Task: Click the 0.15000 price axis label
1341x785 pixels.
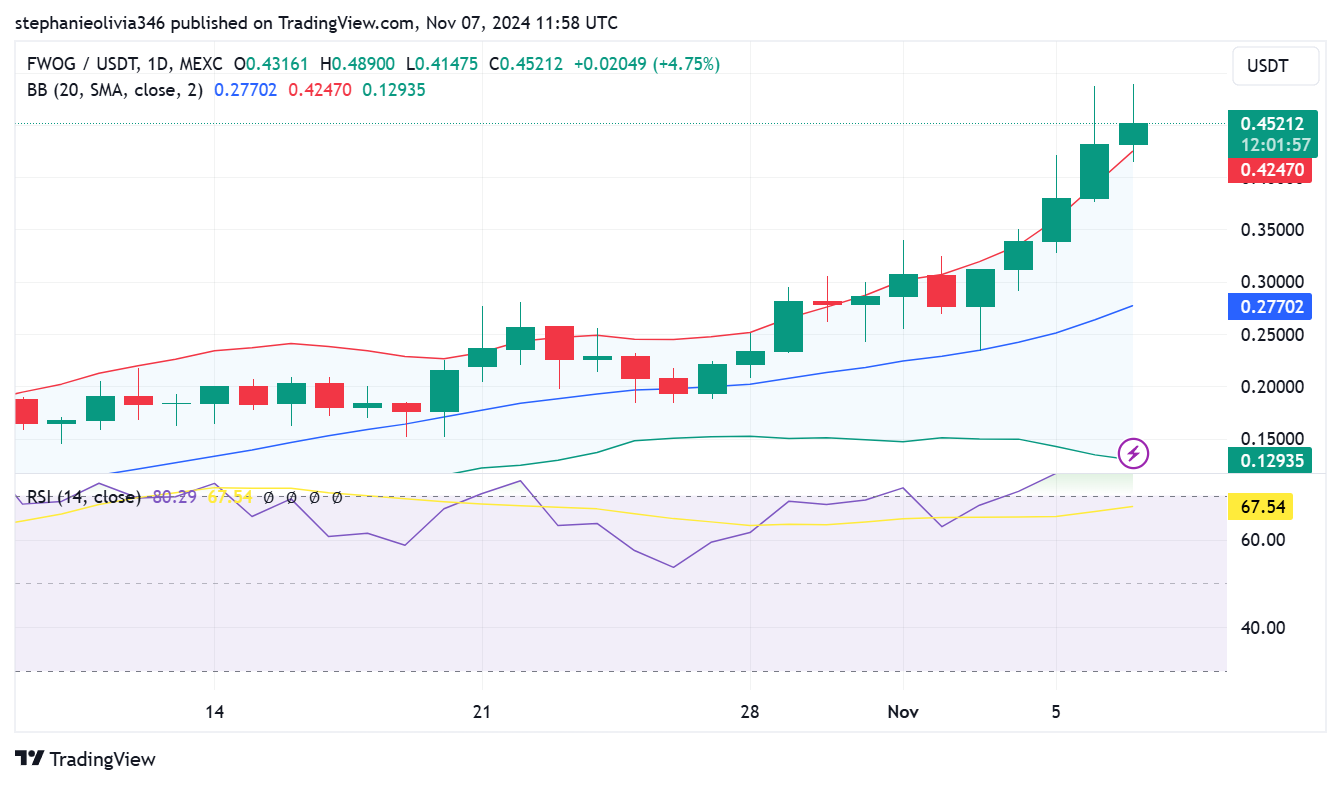Action: (1272, 439)
